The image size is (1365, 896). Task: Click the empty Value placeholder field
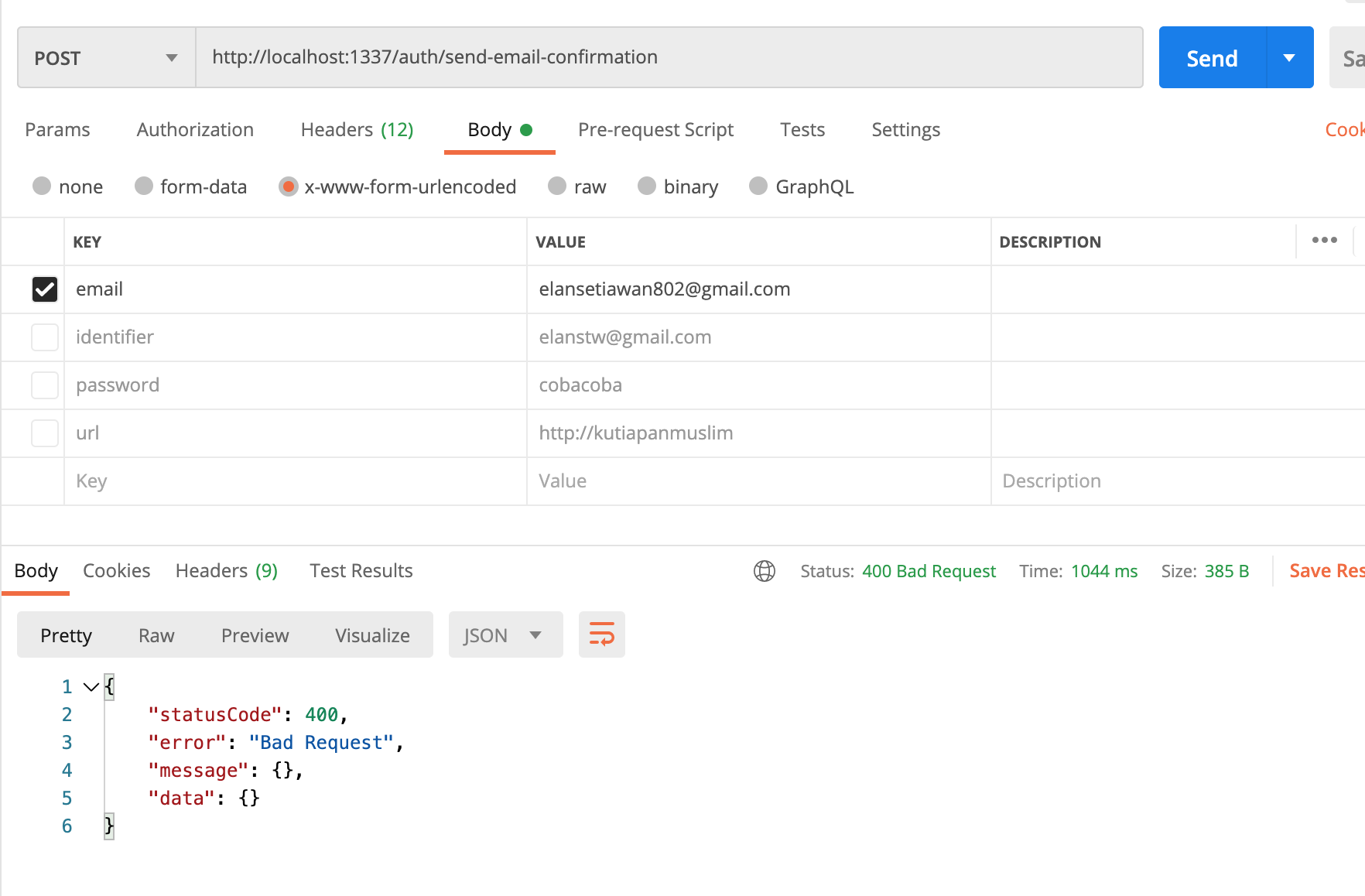coord(759,481)
